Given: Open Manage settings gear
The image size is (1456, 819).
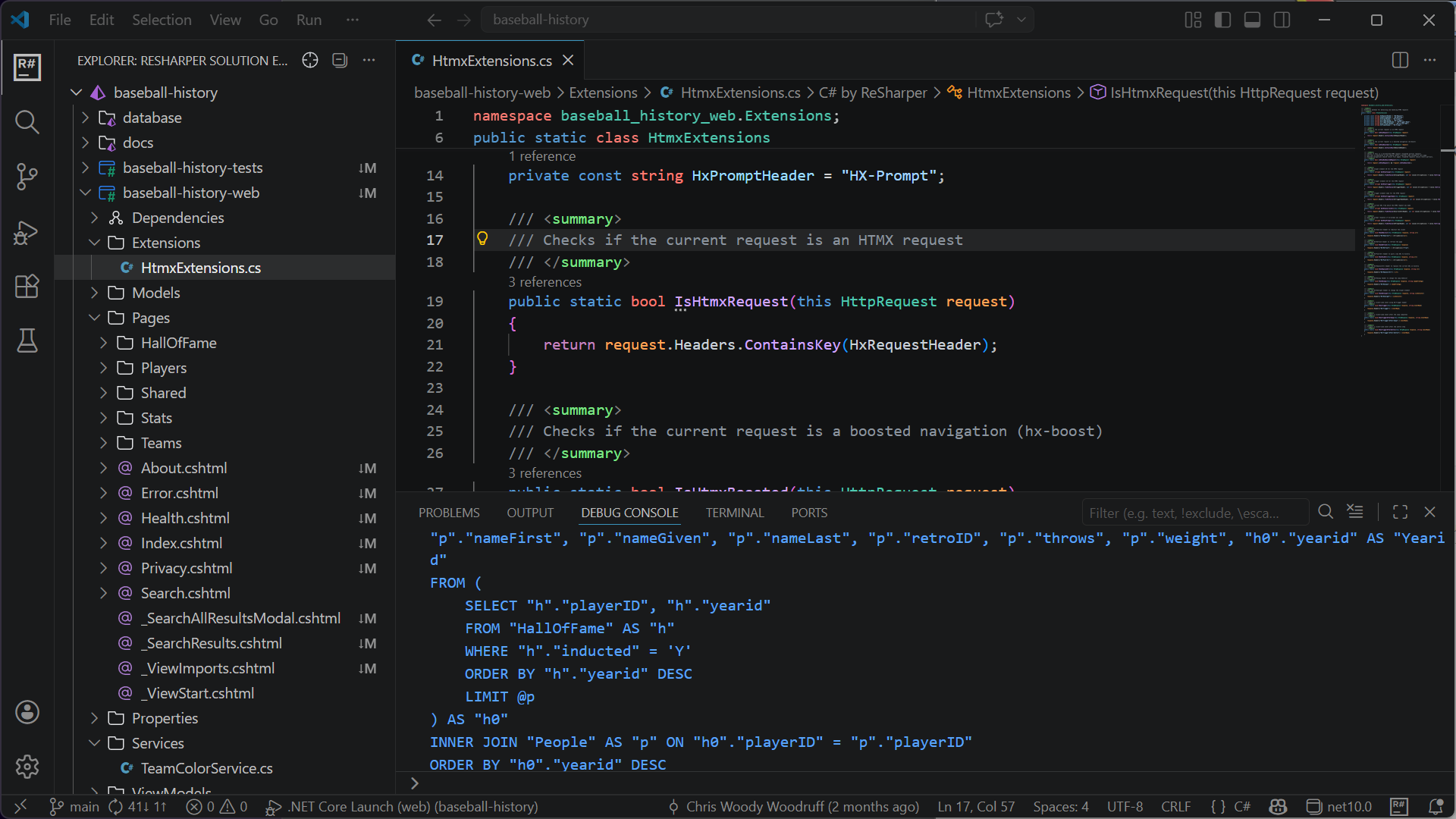Looking at the screenshot, I should point(27,767).
